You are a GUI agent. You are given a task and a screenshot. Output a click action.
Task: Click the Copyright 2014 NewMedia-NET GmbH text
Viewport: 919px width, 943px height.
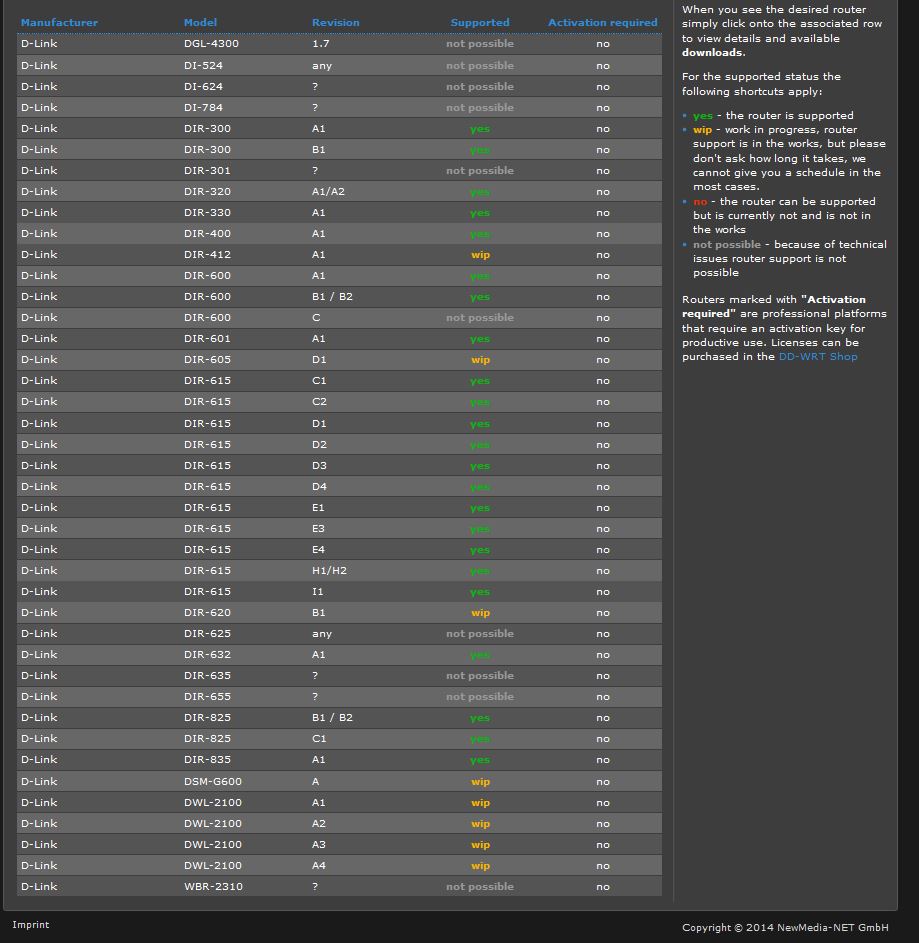(x=785, y=927)
